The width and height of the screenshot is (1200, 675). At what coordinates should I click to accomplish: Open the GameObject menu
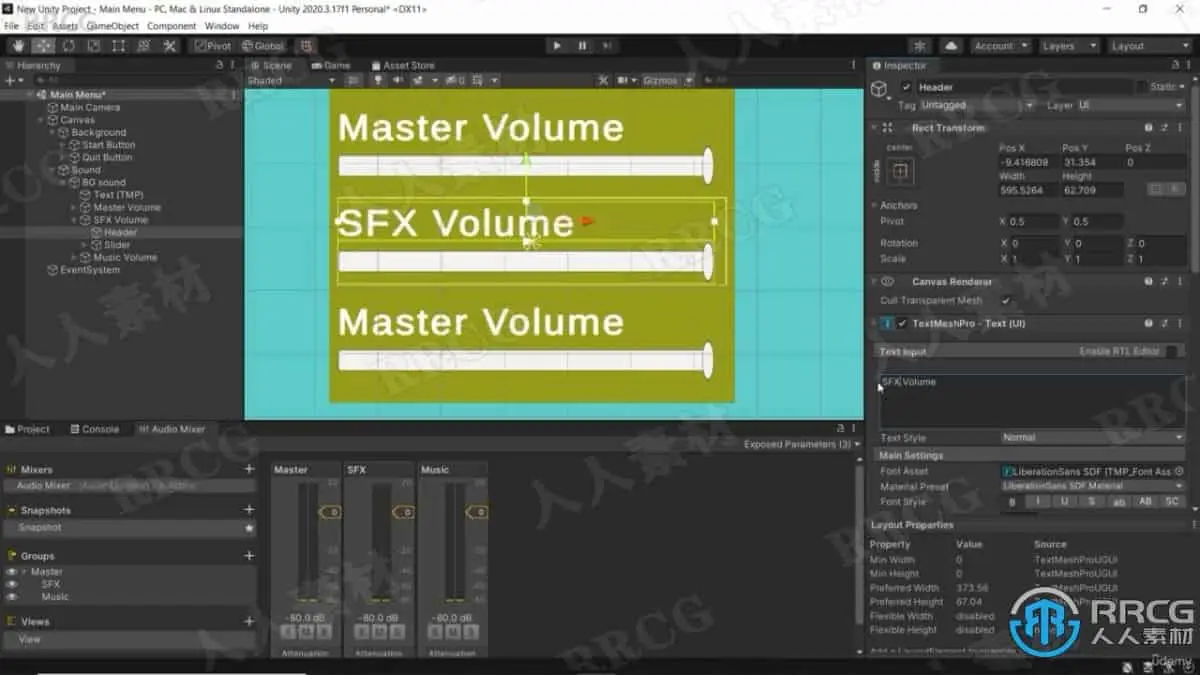(x=111, y=26)
